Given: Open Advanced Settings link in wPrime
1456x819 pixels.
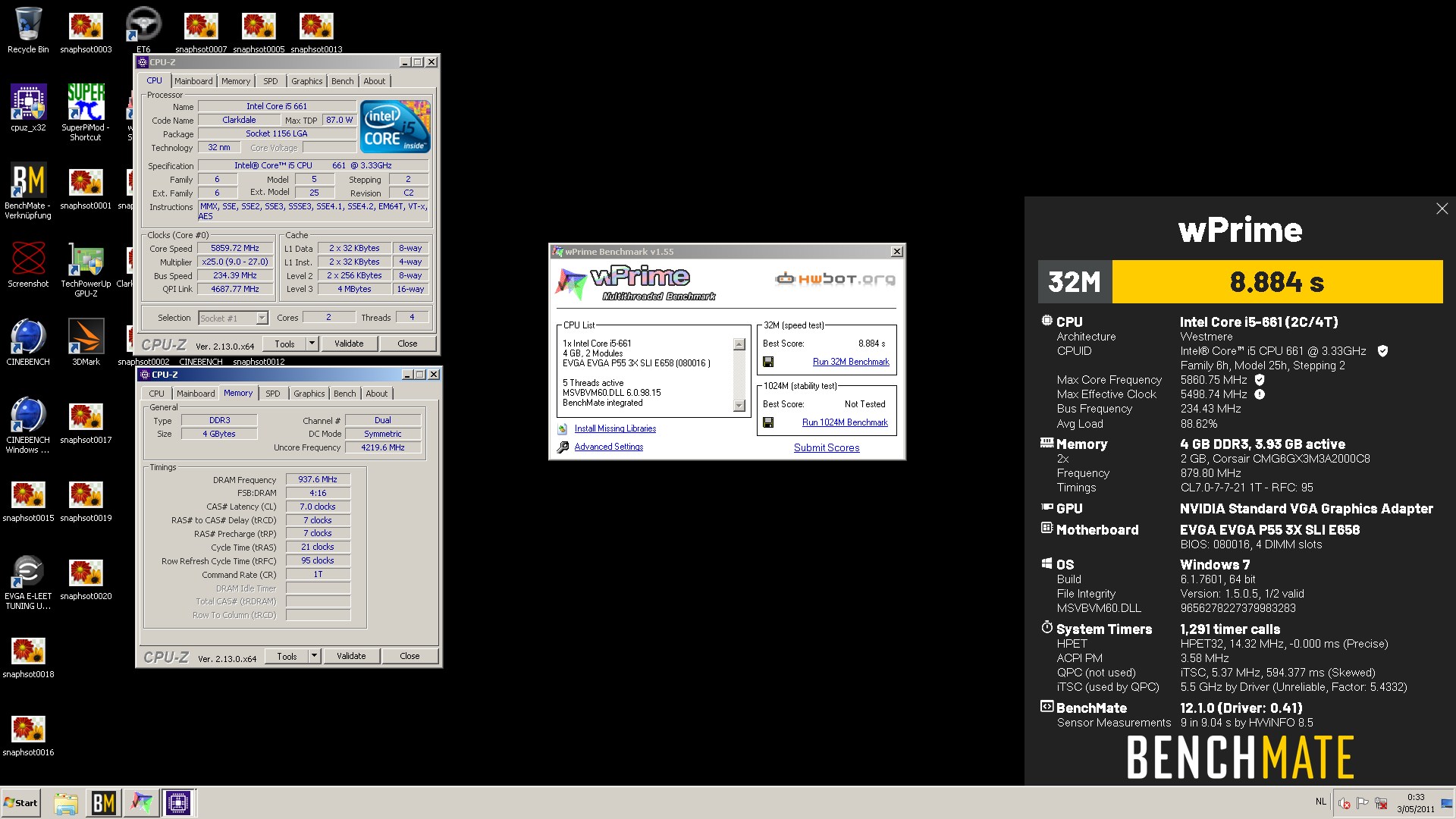Looking at the screenshot, I should pyautogui.click(x=608, y=447).
